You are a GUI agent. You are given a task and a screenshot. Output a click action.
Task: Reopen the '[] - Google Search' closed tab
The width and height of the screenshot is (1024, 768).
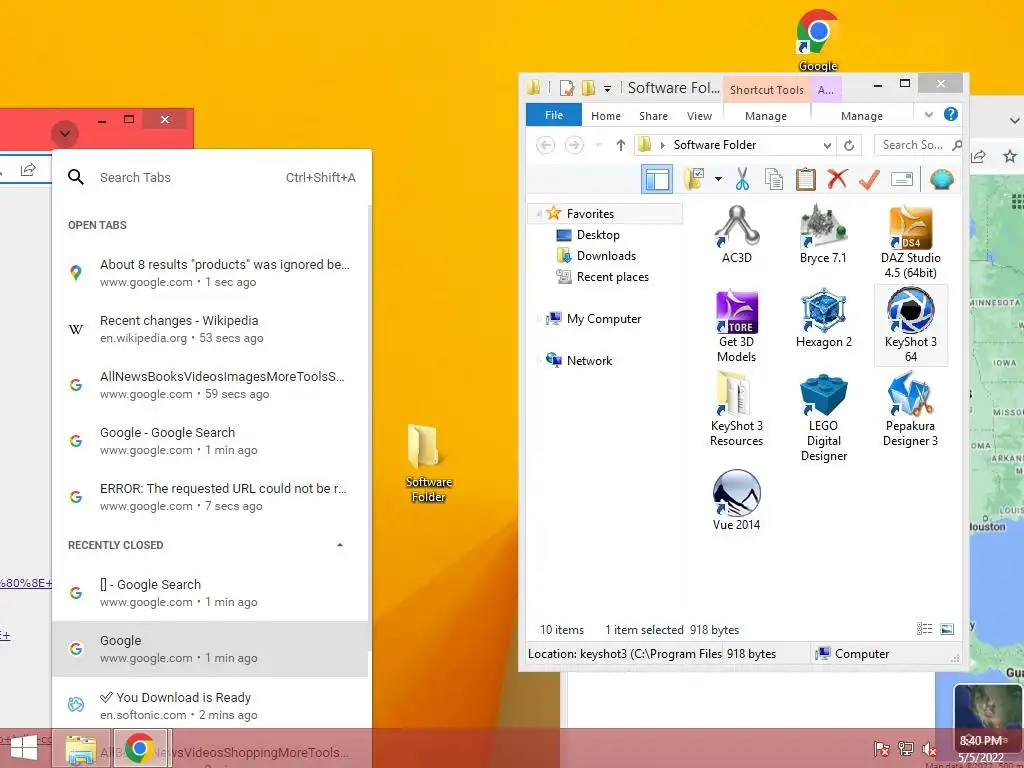(x=210, y=593)
